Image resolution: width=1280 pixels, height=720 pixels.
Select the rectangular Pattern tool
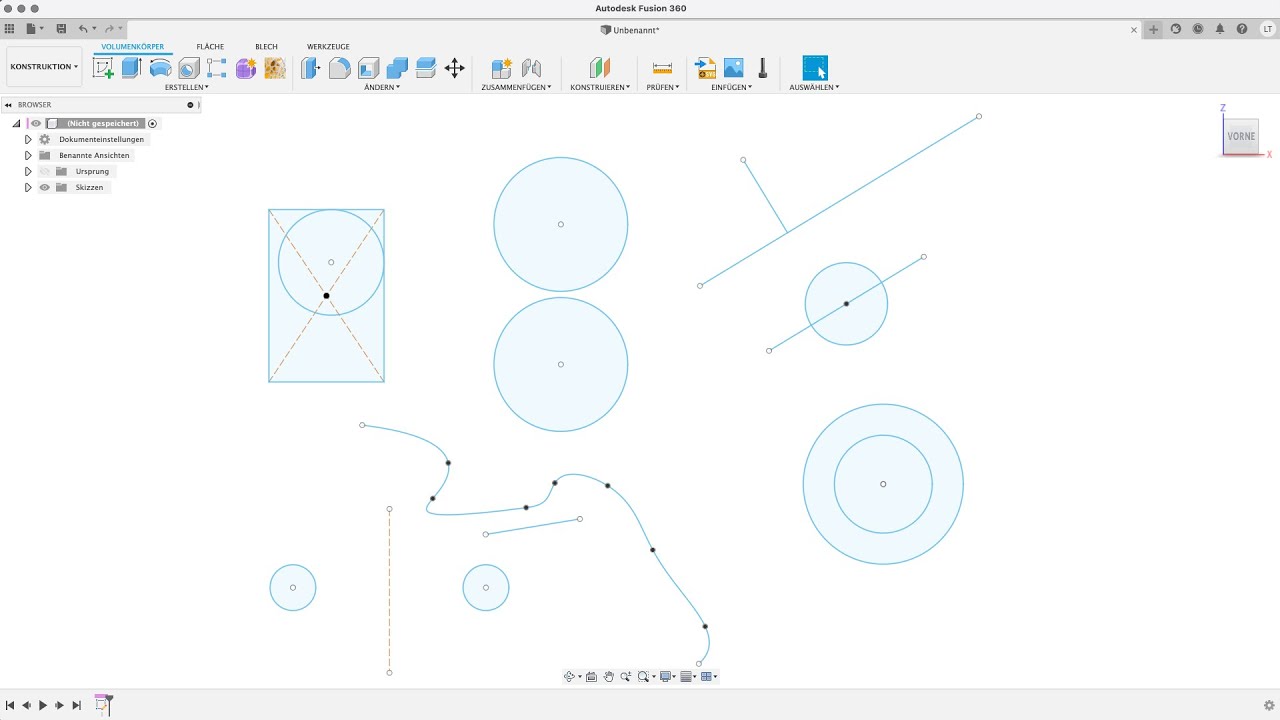(x=217, y=68)
